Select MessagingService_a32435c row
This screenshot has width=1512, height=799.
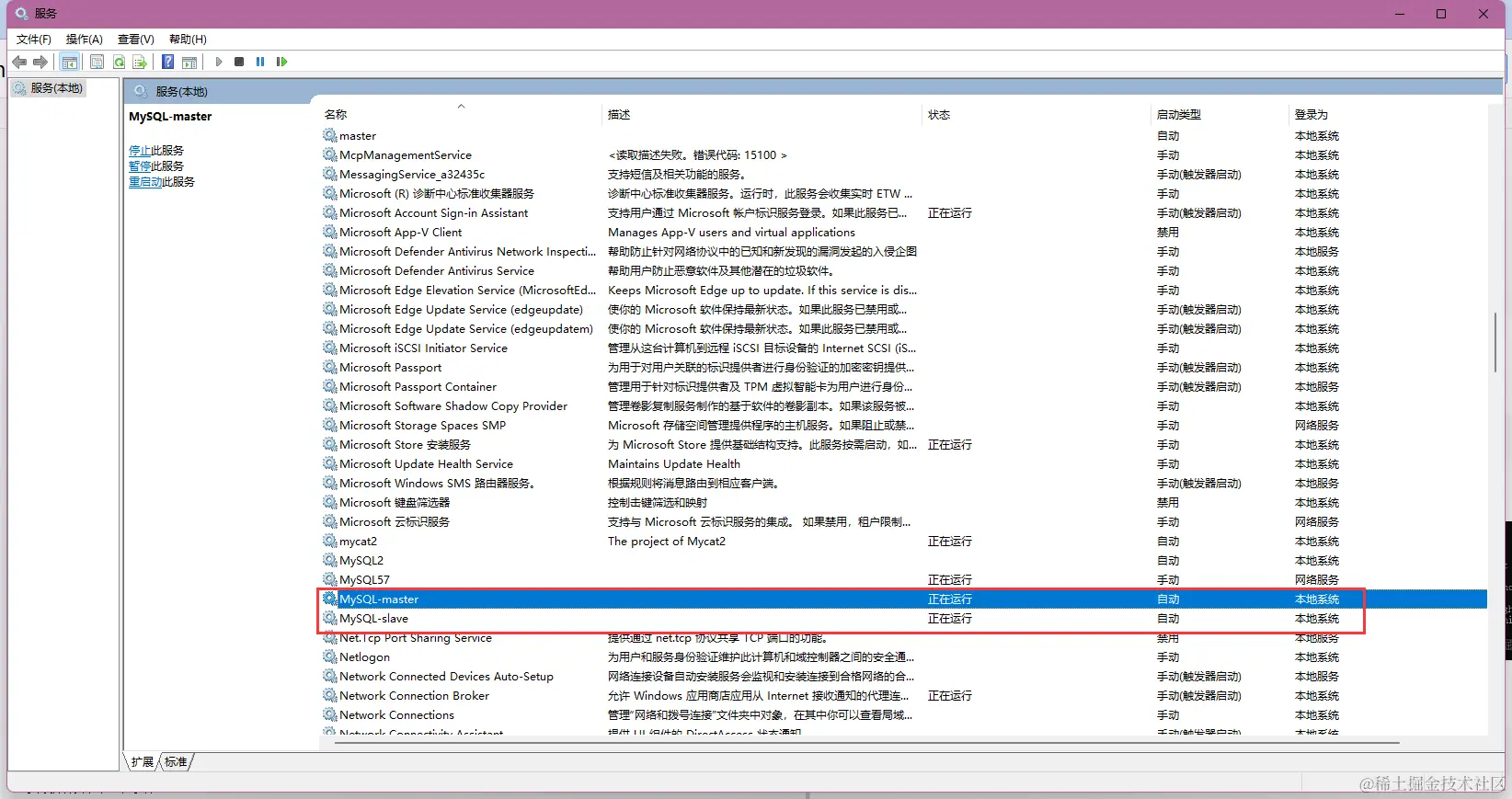(903, 174)
